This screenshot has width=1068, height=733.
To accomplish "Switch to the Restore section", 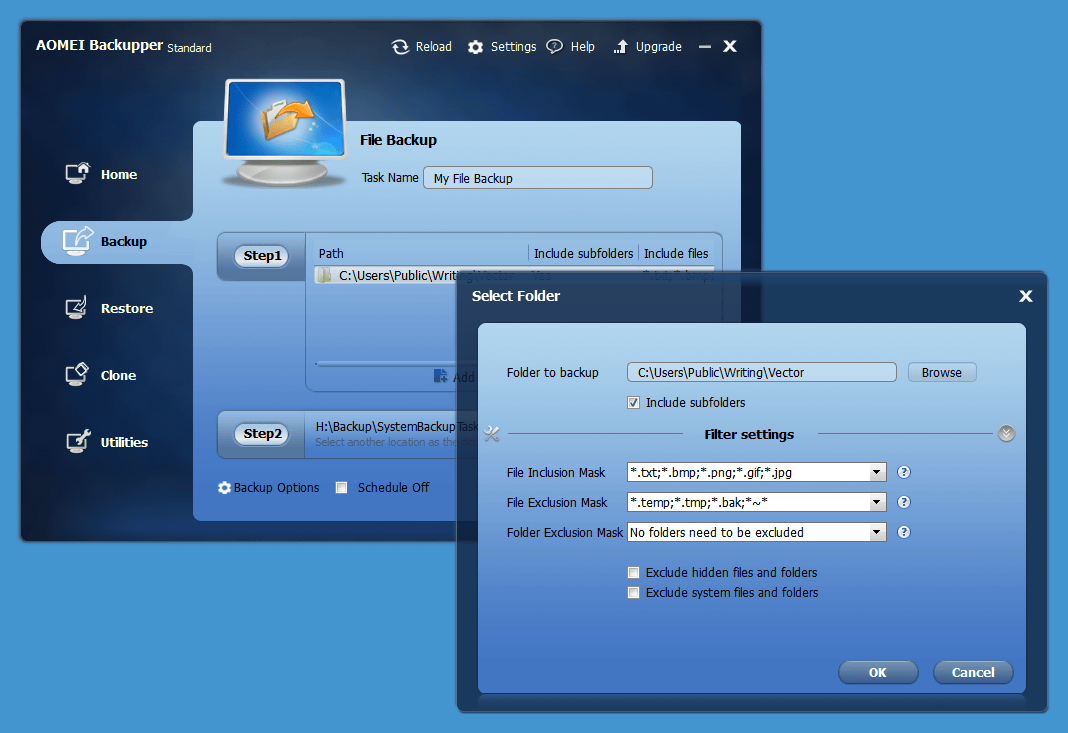I will [127, 309].
